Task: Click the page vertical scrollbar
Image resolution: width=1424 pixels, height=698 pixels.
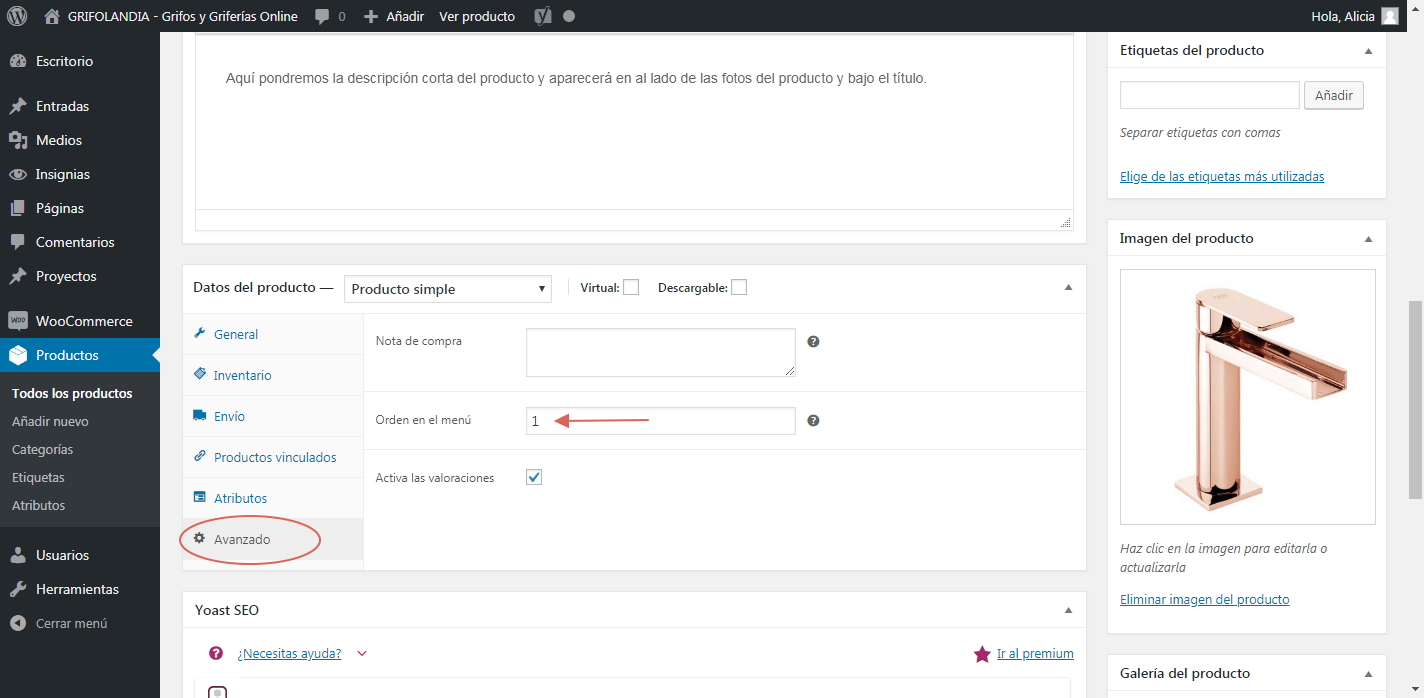Action: click(1415, 398)
